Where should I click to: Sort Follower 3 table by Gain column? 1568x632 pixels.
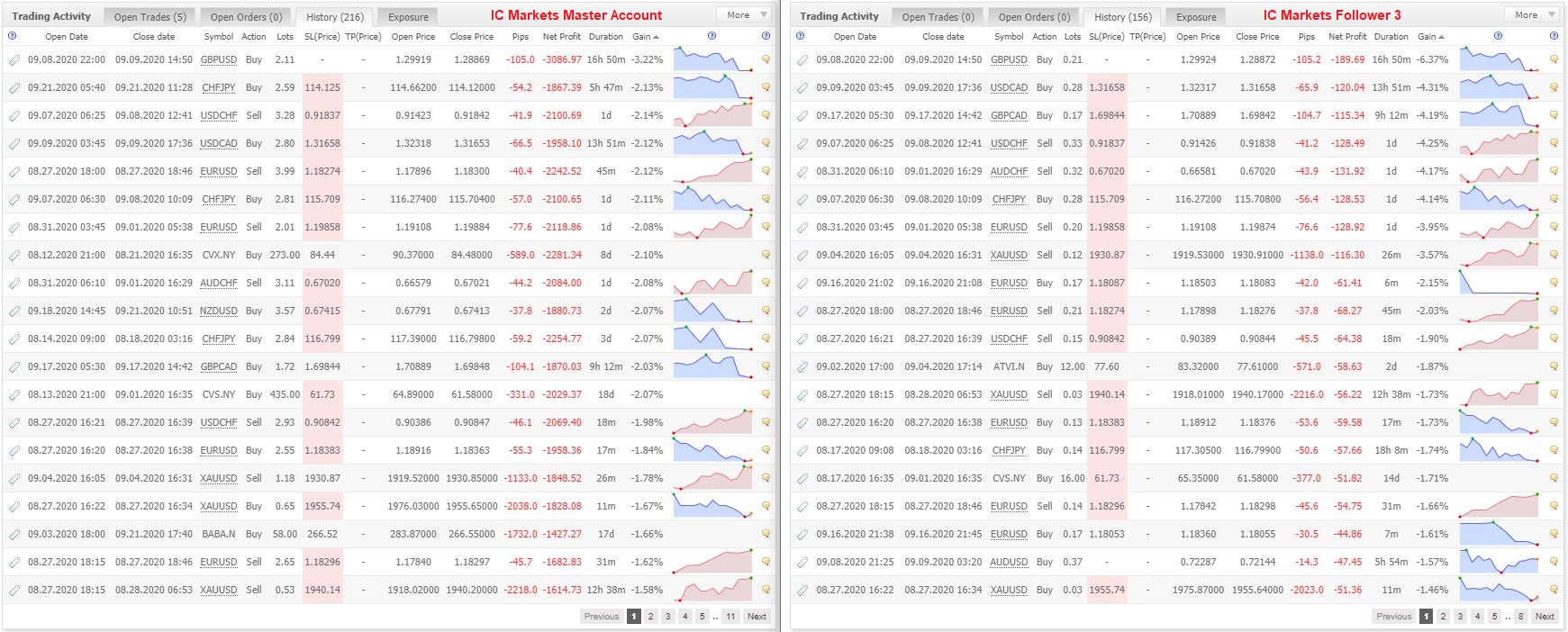(x=1430, y=37)
